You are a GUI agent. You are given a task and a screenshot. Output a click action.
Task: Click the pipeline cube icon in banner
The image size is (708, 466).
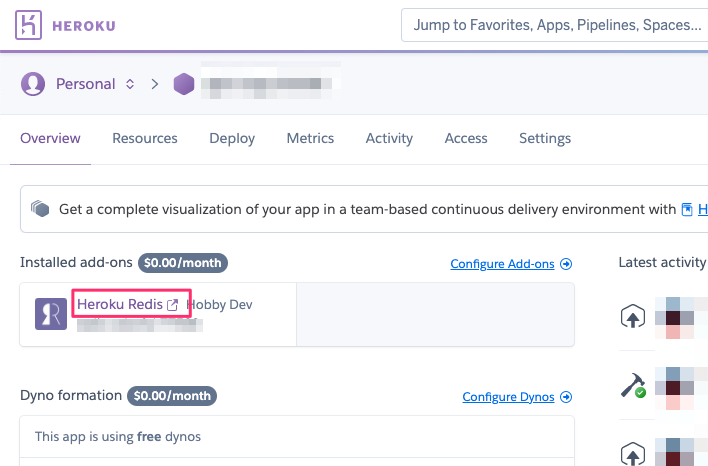(x=40, y=209)
